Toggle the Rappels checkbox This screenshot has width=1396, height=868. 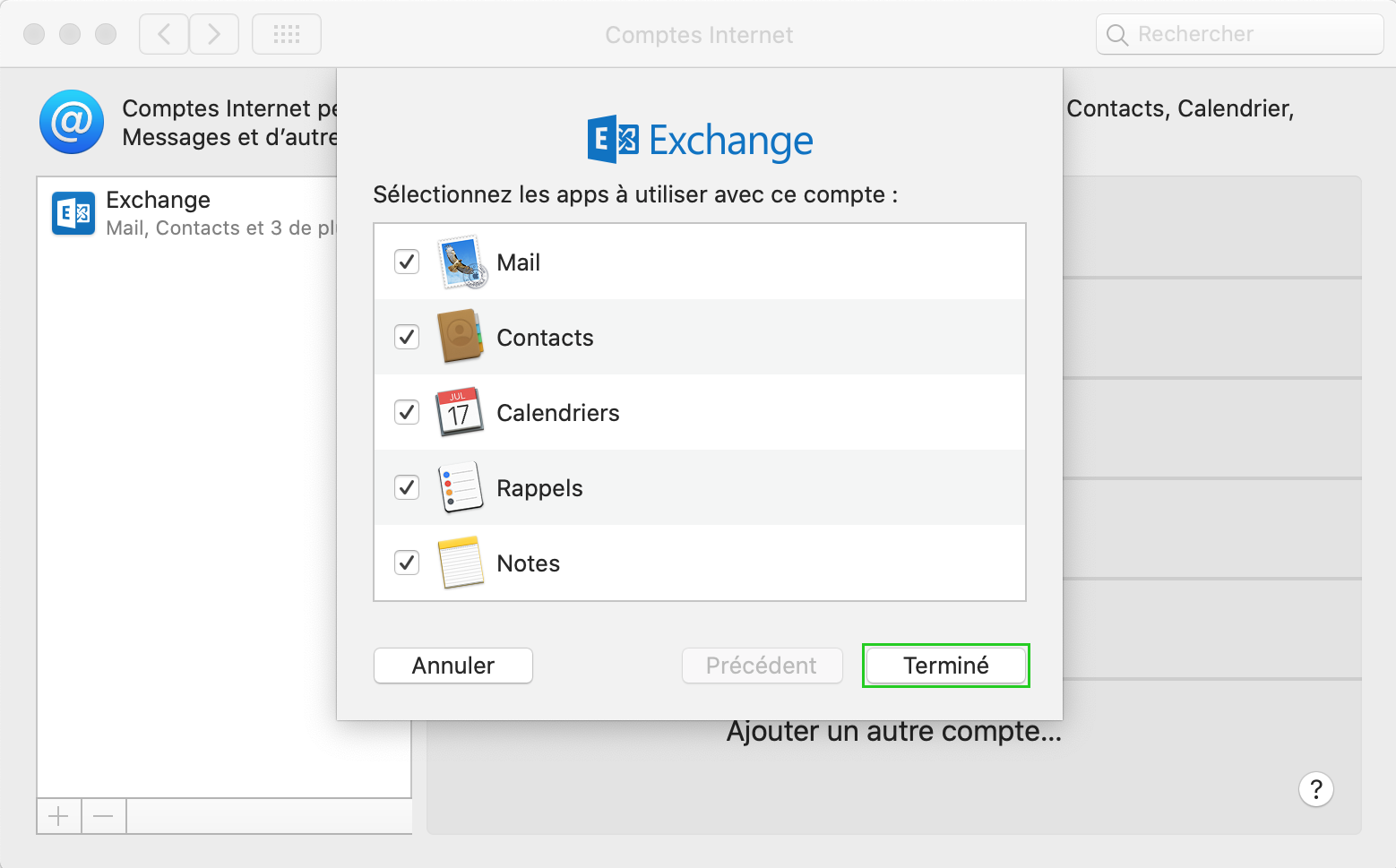[407, 487]
